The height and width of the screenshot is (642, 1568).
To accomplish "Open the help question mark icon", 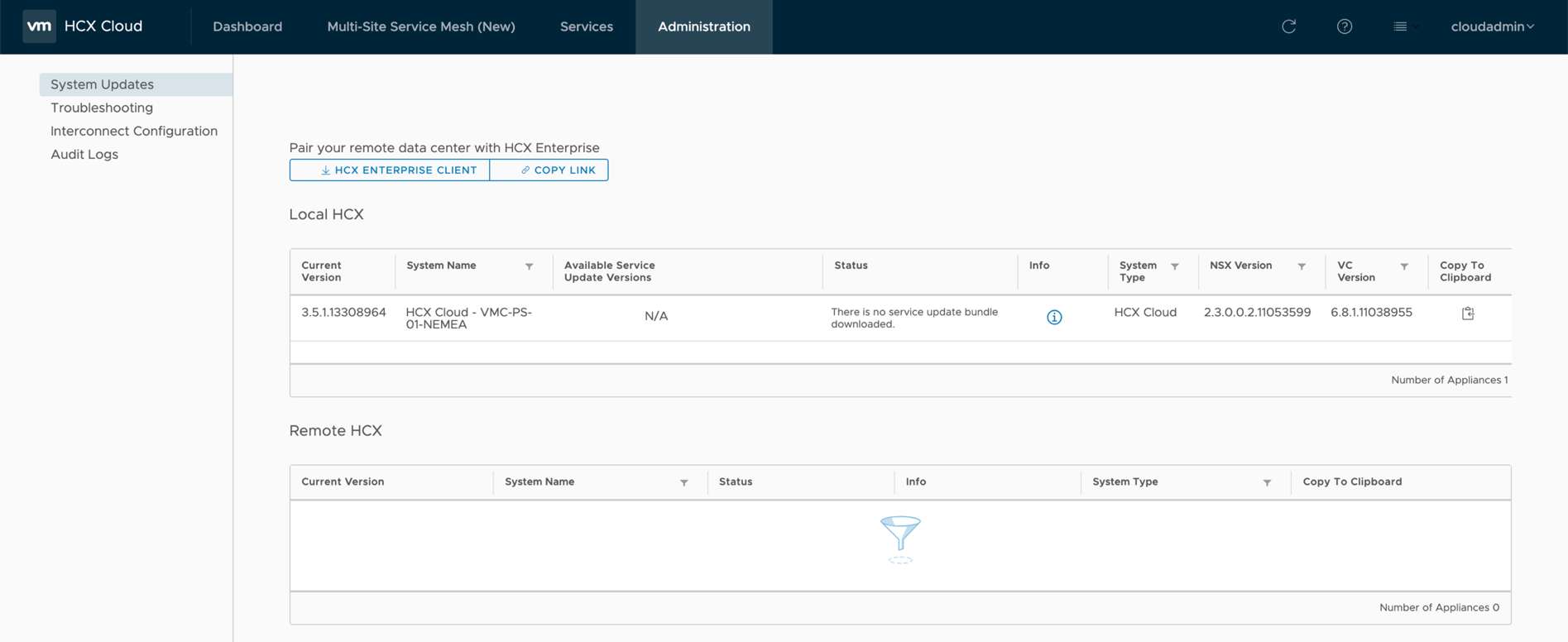I will (1345, 26).
